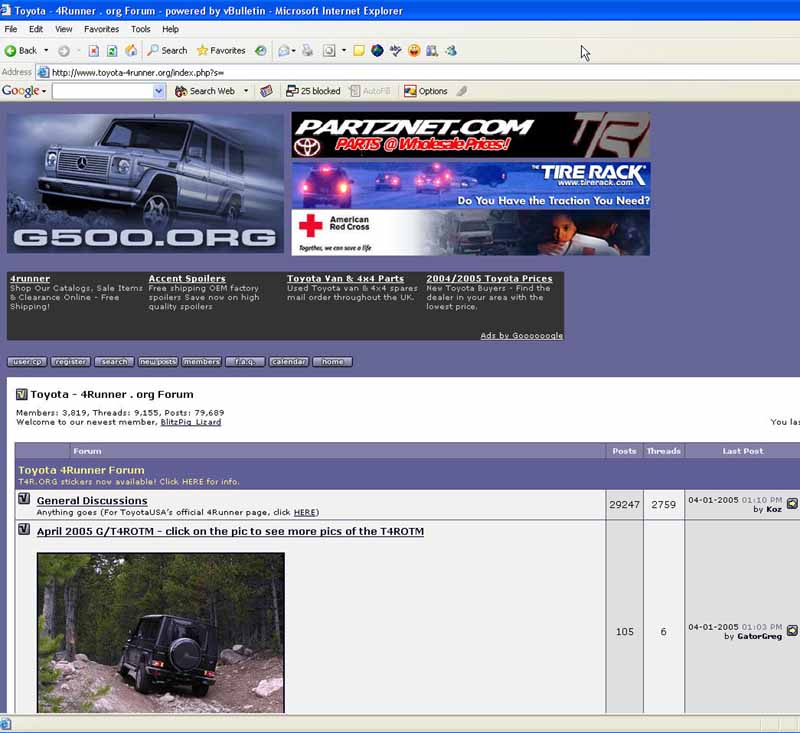The image size is (800, 733).
Task: Open the April 2005 G/T4ROTM link
Action: coord(230,532)
